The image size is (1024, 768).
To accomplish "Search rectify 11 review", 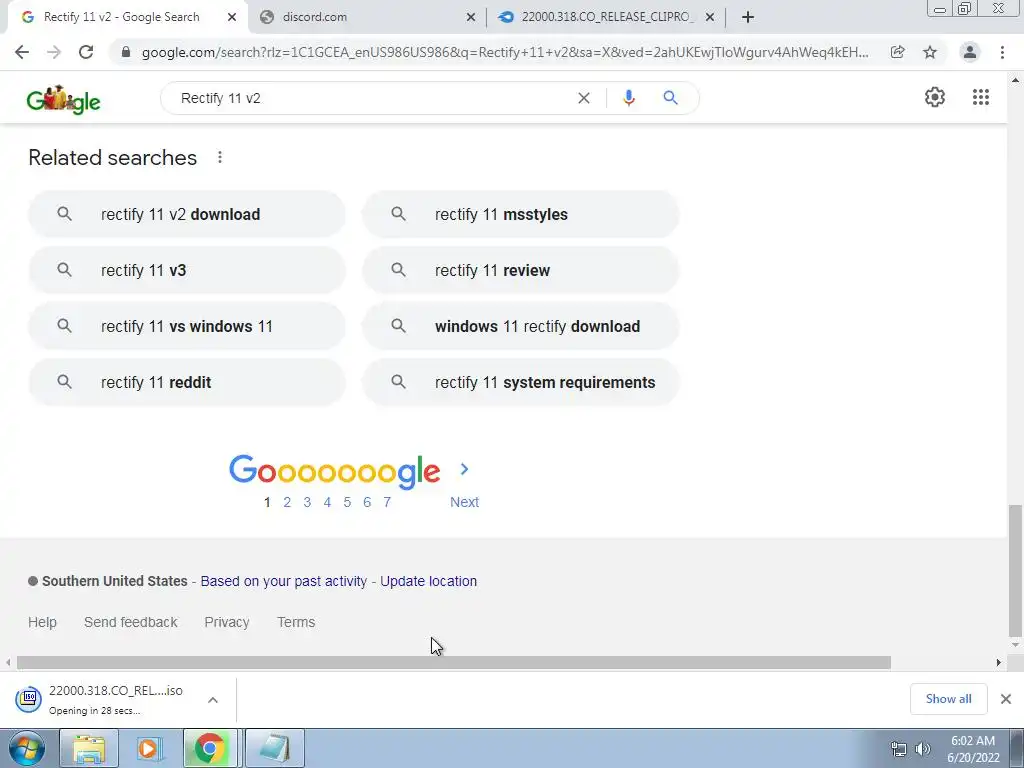I will (521, 270).
